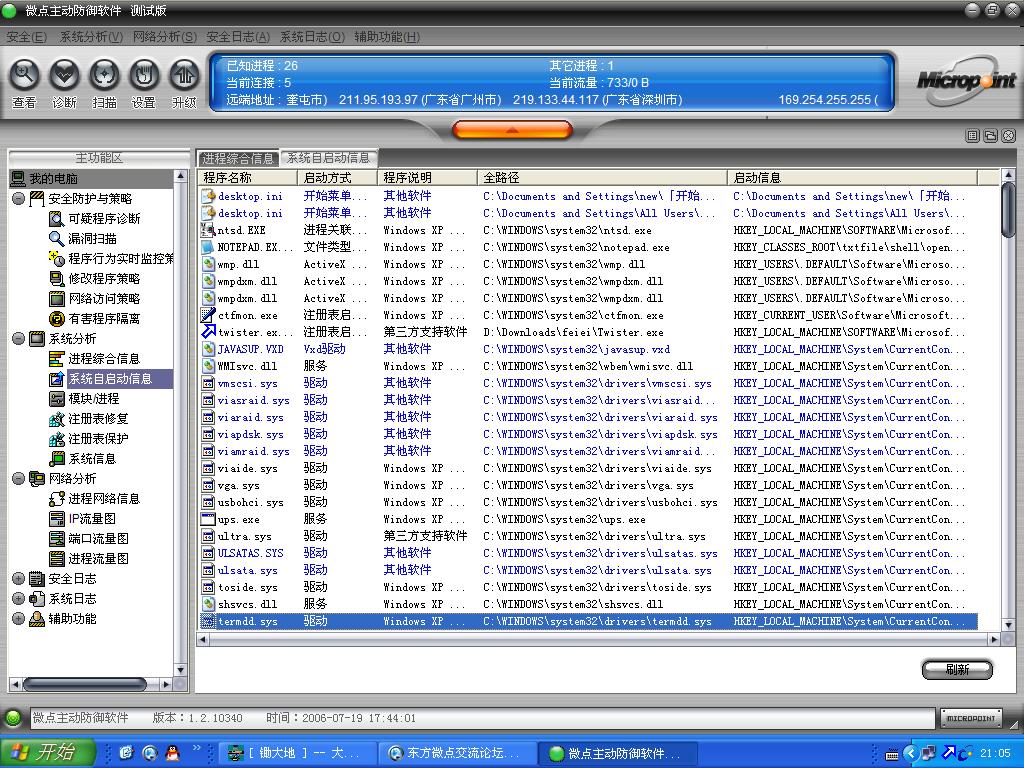This screenshot has height=768, width=1024.
Task: Open the 辅助功能(H) menu
Action: point(387,37)
